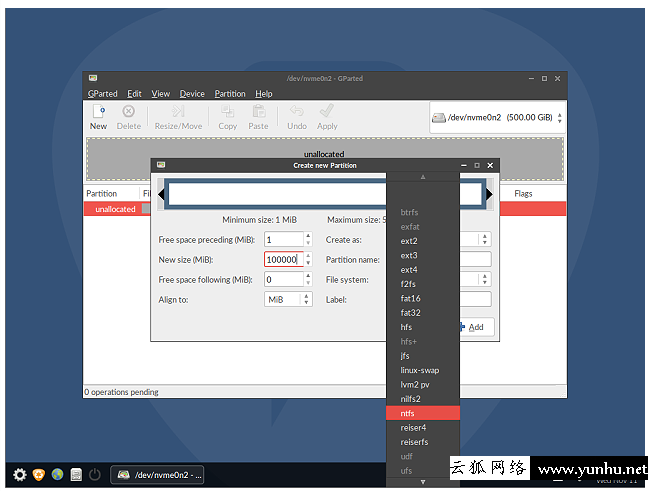Close the Create new Partition dialog
651x491 pixels.
[490, 165]
